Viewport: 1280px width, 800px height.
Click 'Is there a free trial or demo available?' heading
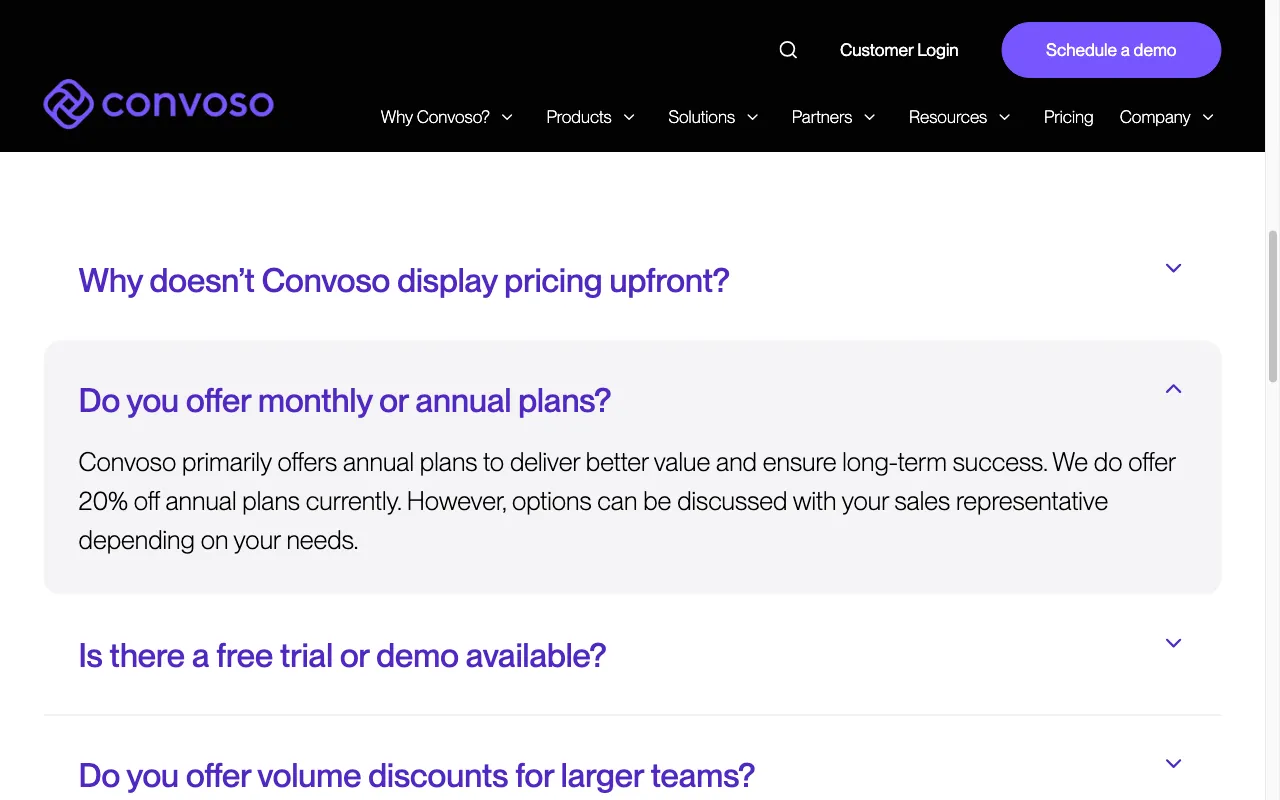point(343,656)
